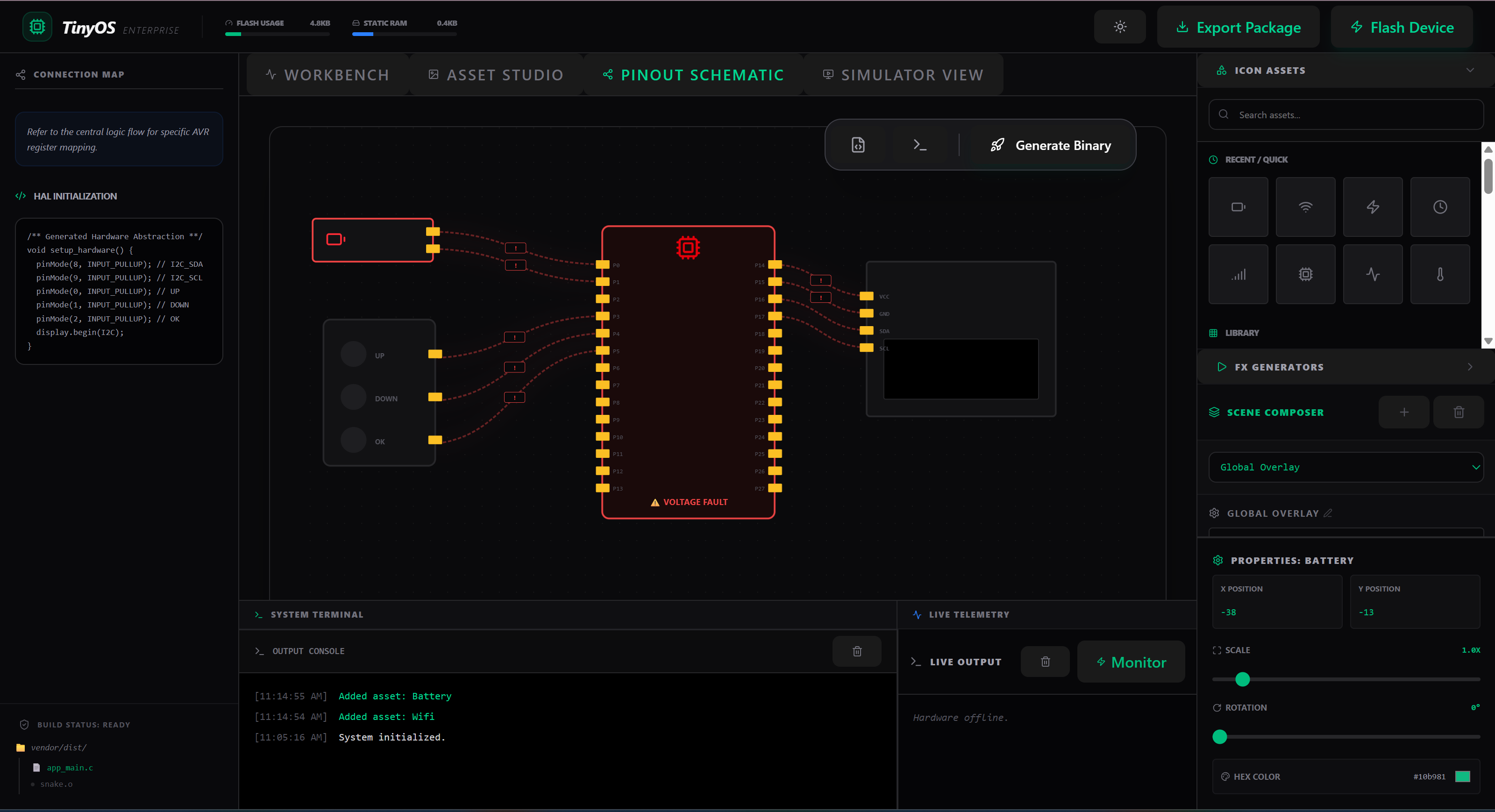Collapse the Icon Assets panel

pos(1471,70)
